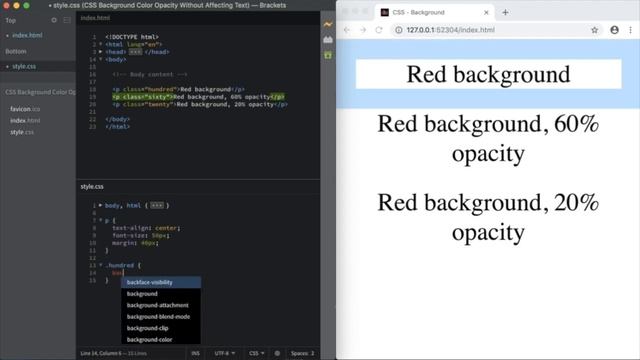Open favicon.ico in project tree

[x=25, y=109]
